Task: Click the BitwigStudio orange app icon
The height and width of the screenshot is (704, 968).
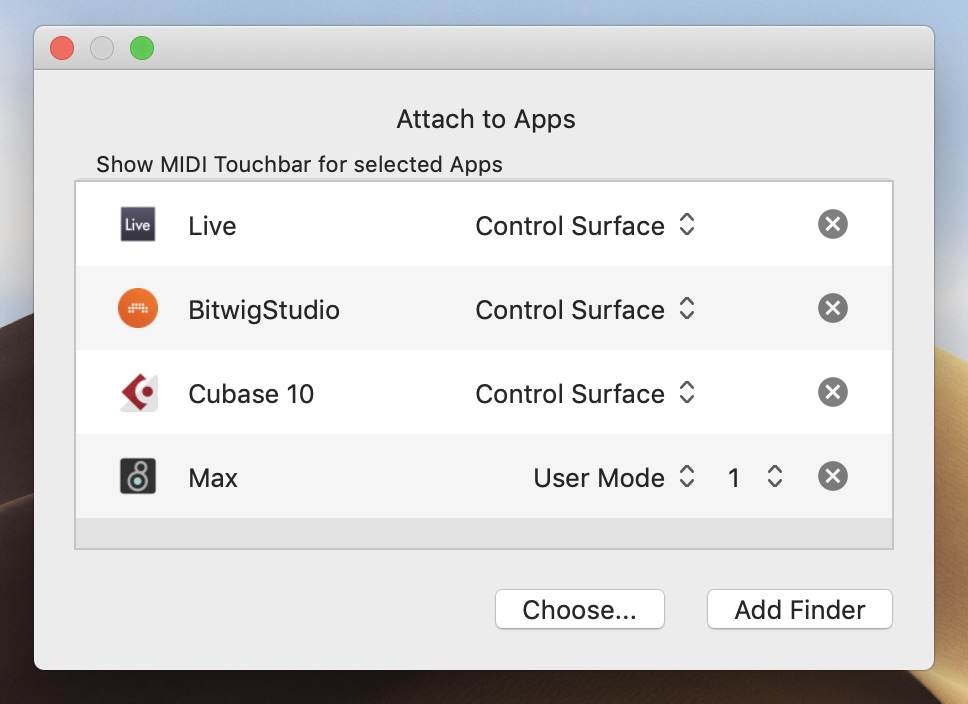Action: [x=137, y=309]
